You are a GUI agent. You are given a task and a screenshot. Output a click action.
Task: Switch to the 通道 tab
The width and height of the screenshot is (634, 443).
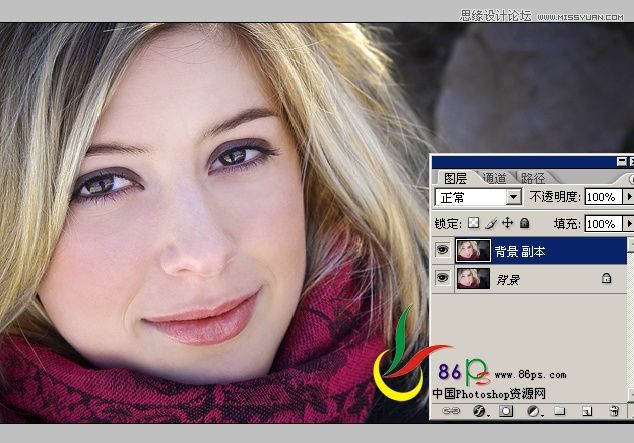click(x=494, y=178)
